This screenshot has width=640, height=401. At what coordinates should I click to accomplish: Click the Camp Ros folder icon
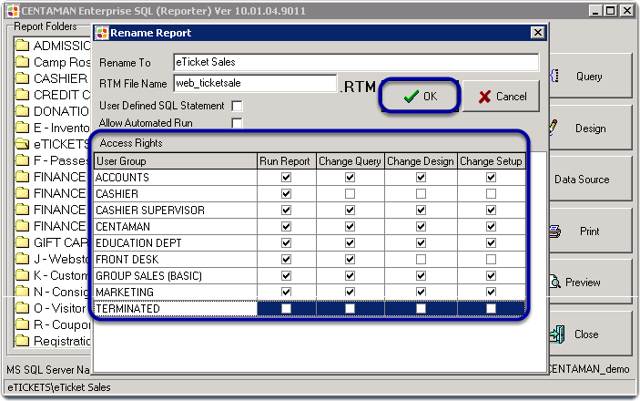point(23,62)
